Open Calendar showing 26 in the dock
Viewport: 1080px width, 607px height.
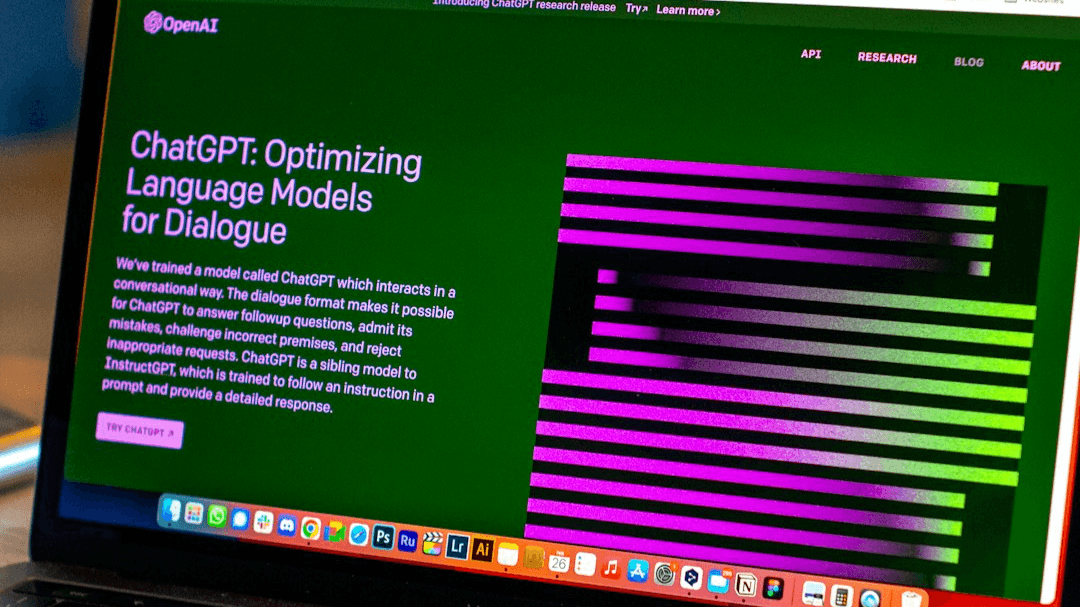[x=559, y=562]
